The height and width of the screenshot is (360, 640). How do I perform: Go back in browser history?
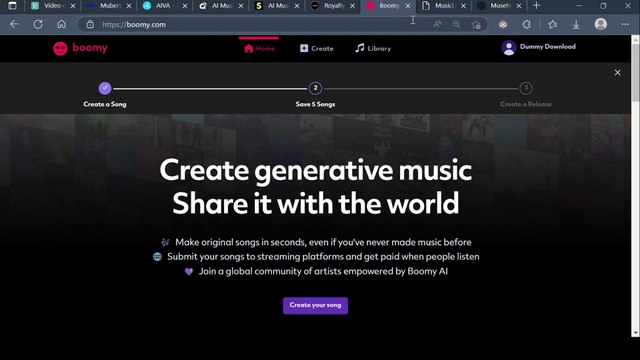click(14, 24)
